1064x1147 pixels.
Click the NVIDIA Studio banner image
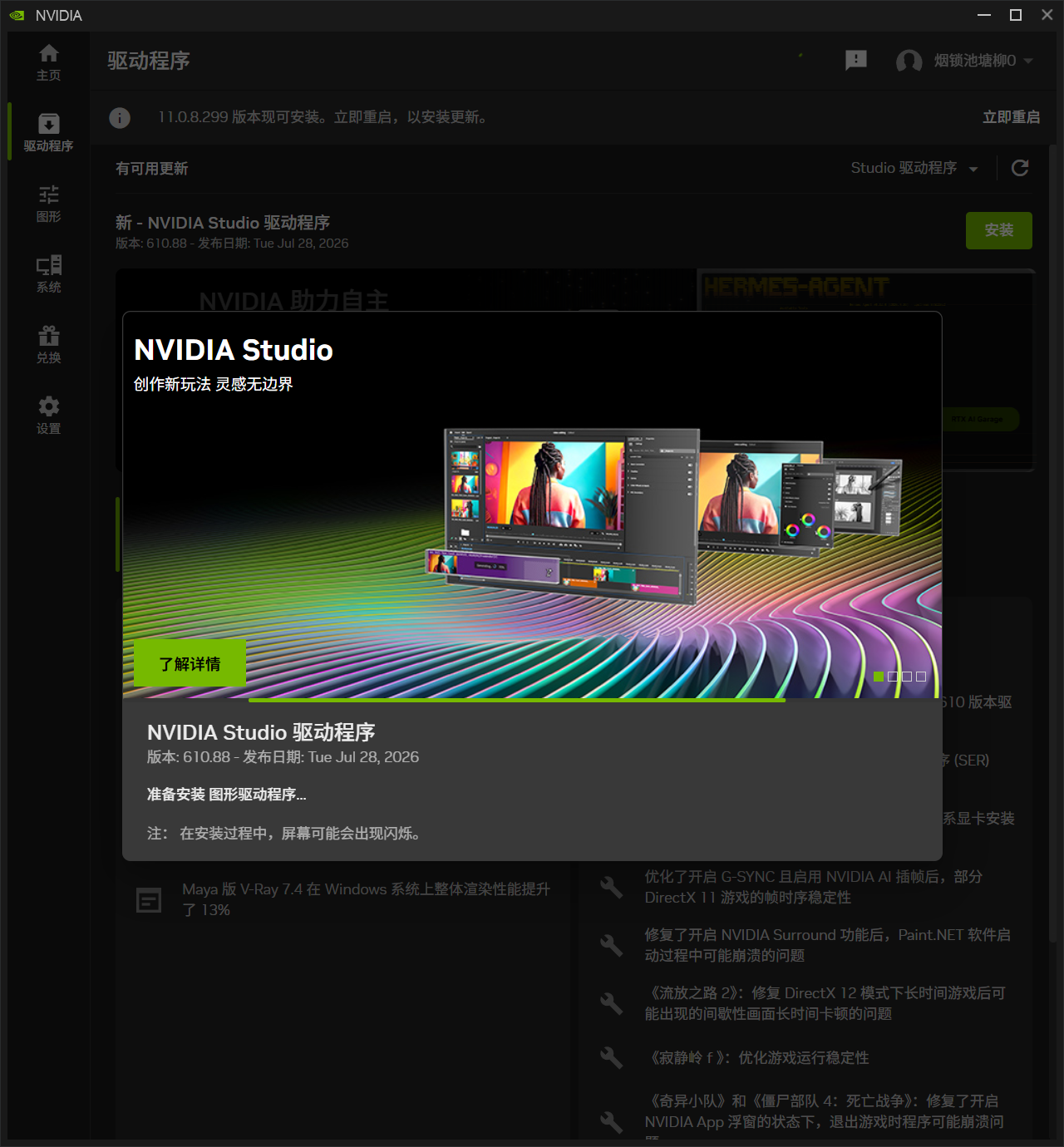[x=532, y=505]
